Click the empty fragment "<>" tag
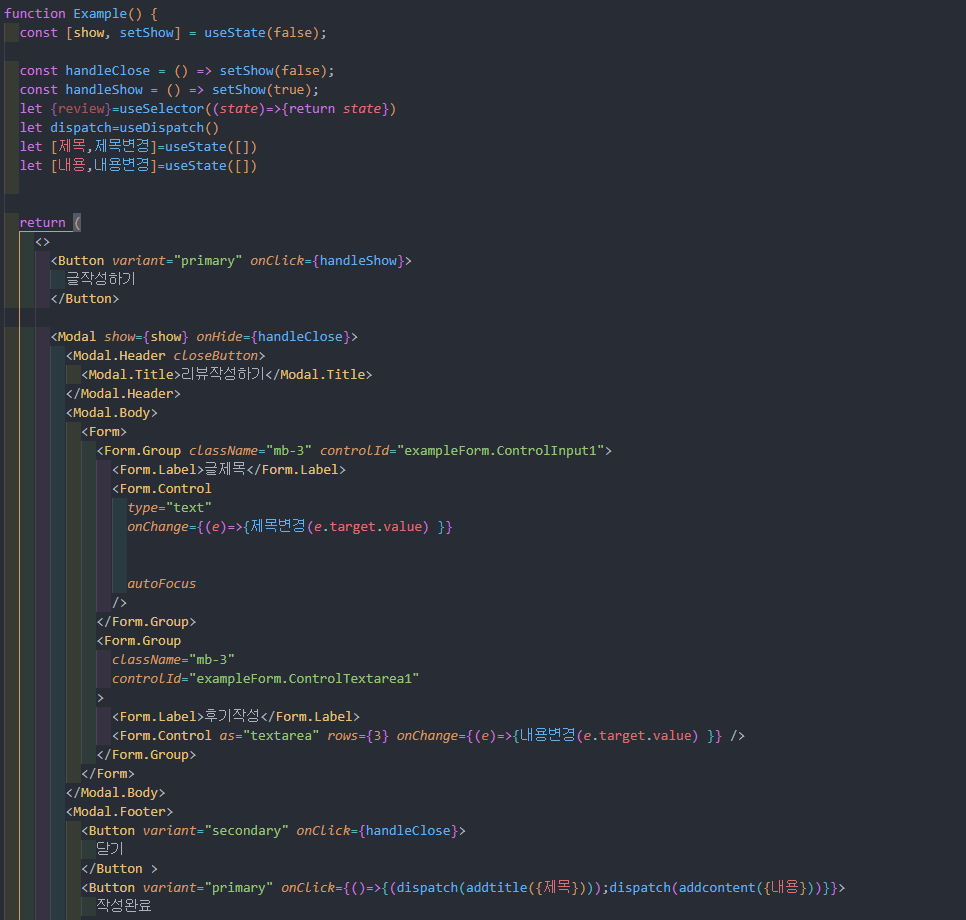The width and height of the screenshot is (966, 920). click(42, 242)
